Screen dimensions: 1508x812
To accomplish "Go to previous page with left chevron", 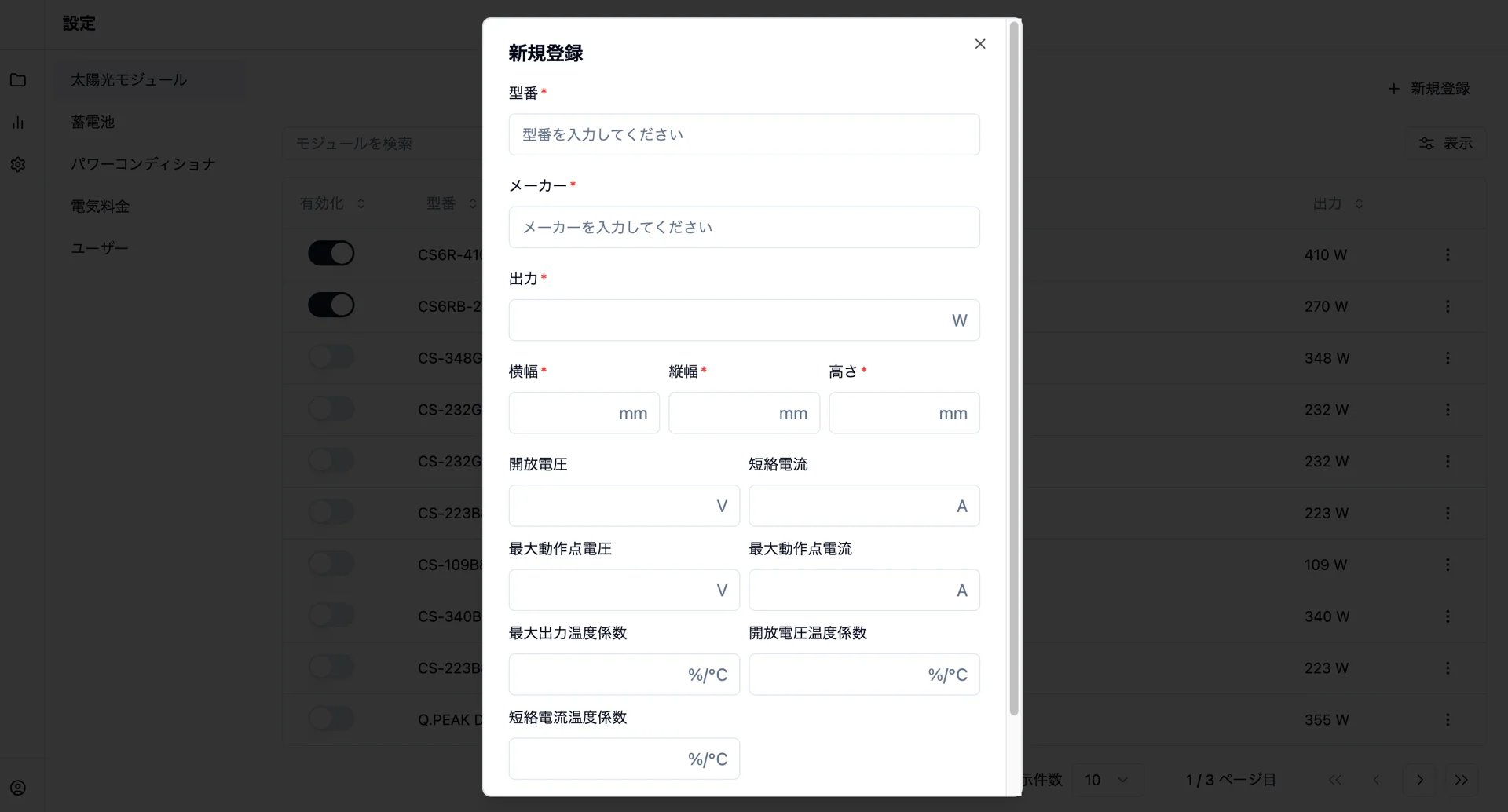I will 1376,780.
